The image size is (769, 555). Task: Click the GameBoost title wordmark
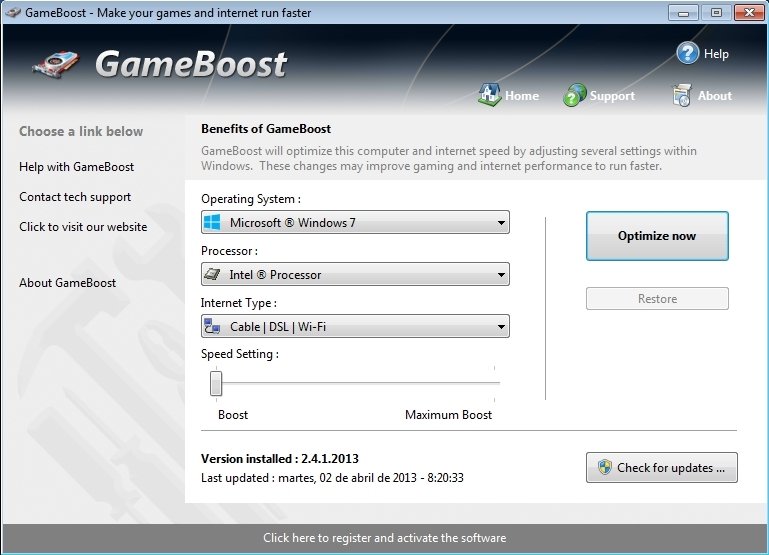pyautogui.click(x=191, y=65)
